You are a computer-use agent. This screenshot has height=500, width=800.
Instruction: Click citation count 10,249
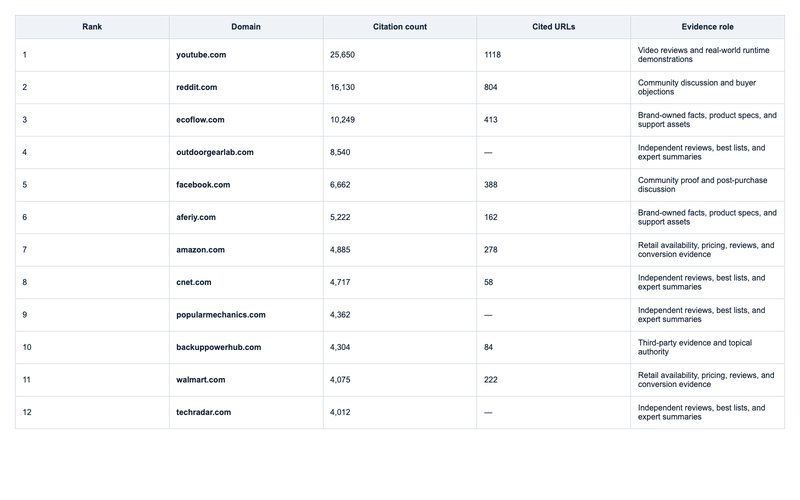click(342, 120)
